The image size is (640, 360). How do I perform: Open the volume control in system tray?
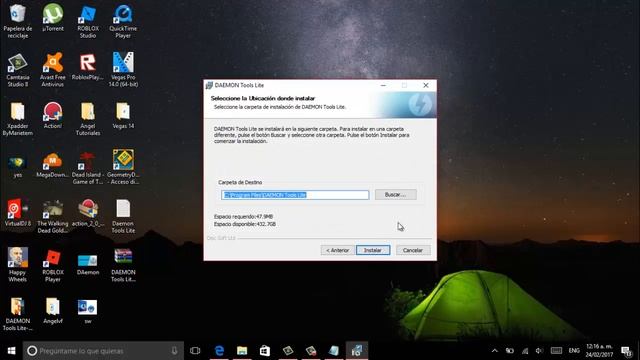539,351
